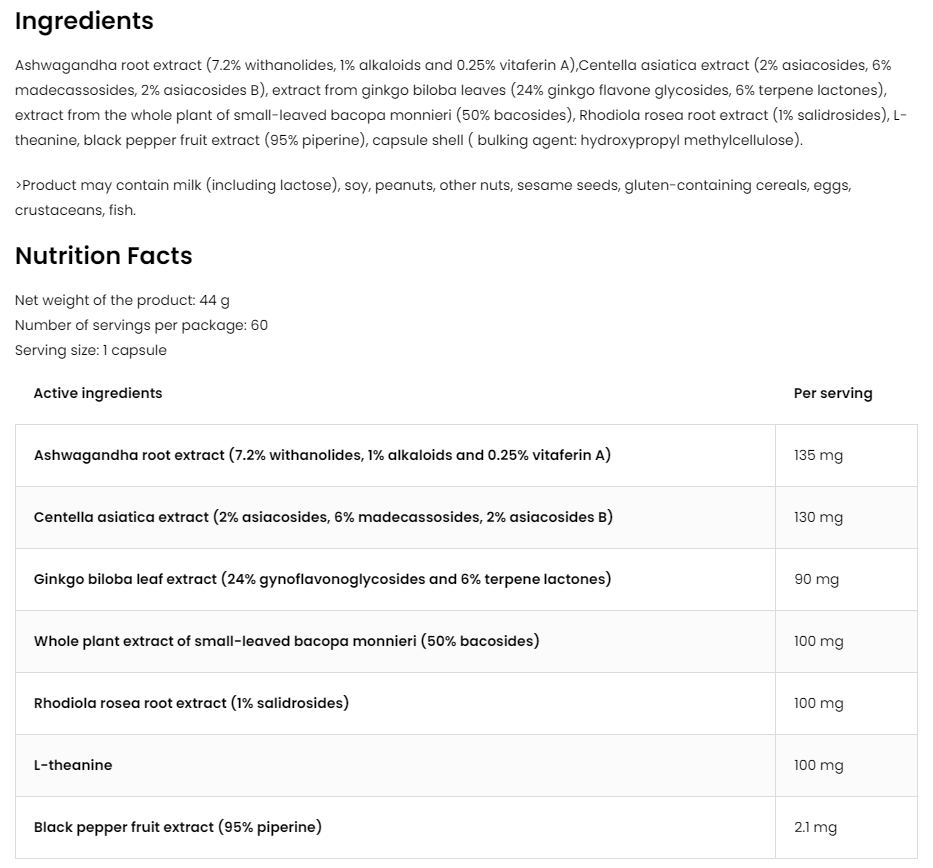Viewport: 933px width, 868px height.
Task: Click the 135 mg value cell
Action: coord(818,455)
